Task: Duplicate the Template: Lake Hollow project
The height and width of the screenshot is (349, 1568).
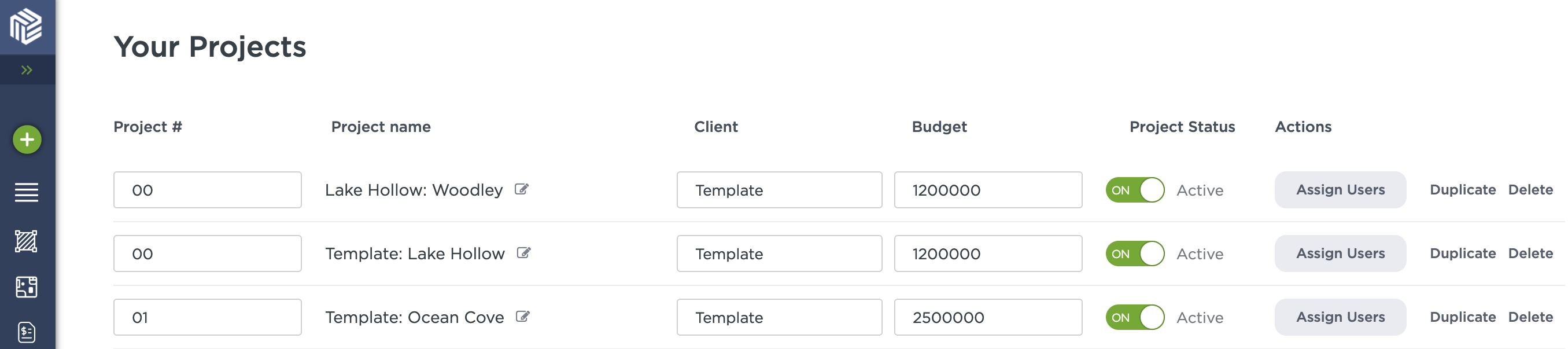Action: pyautogui.click(x=1462, y=254)
